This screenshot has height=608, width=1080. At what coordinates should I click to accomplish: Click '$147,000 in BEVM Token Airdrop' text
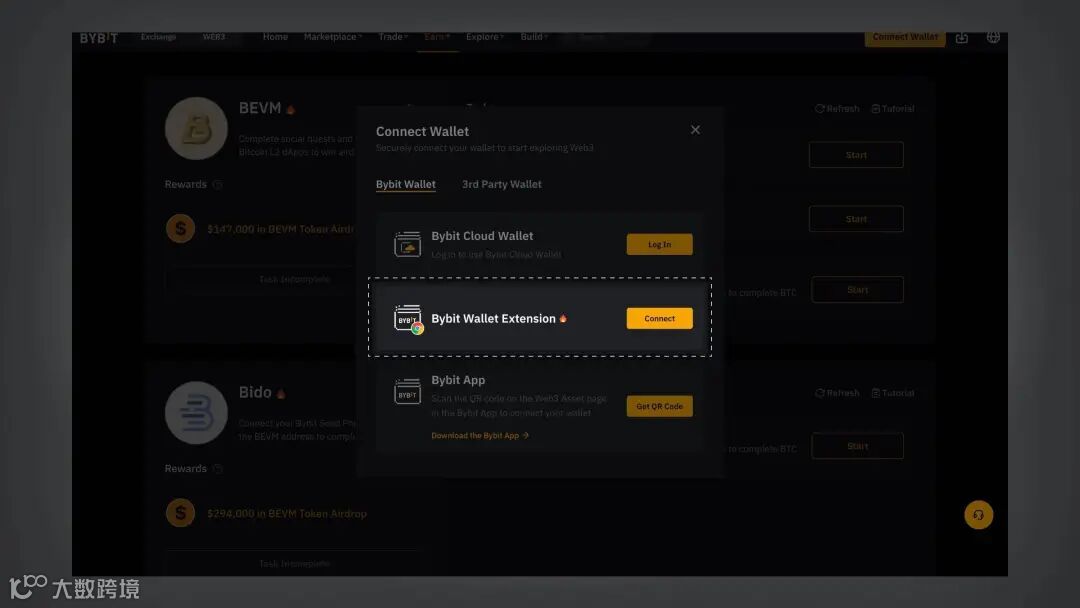[281, 229]
